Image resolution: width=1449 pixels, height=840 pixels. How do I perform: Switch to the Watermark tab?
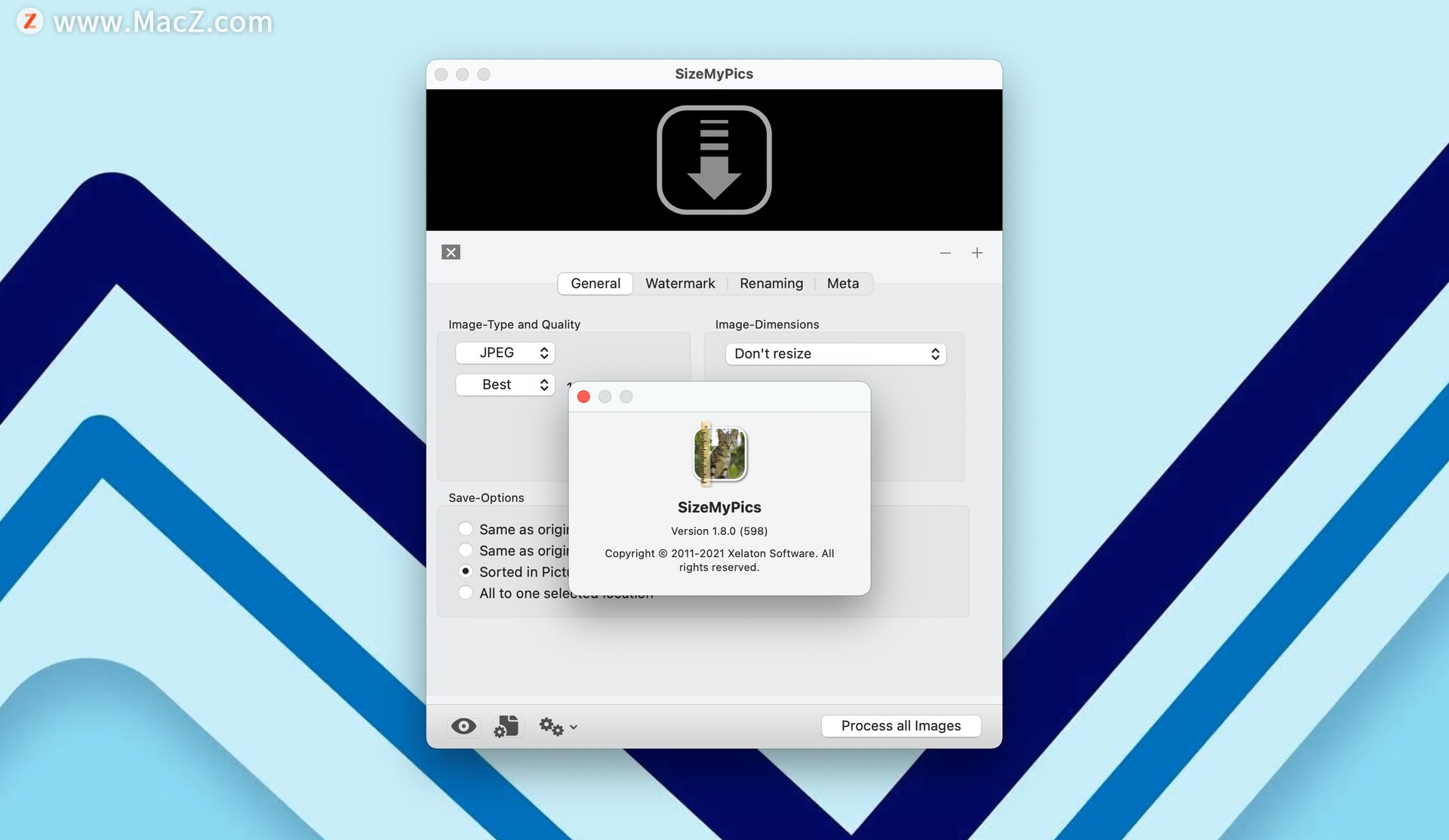coord(680,282)
